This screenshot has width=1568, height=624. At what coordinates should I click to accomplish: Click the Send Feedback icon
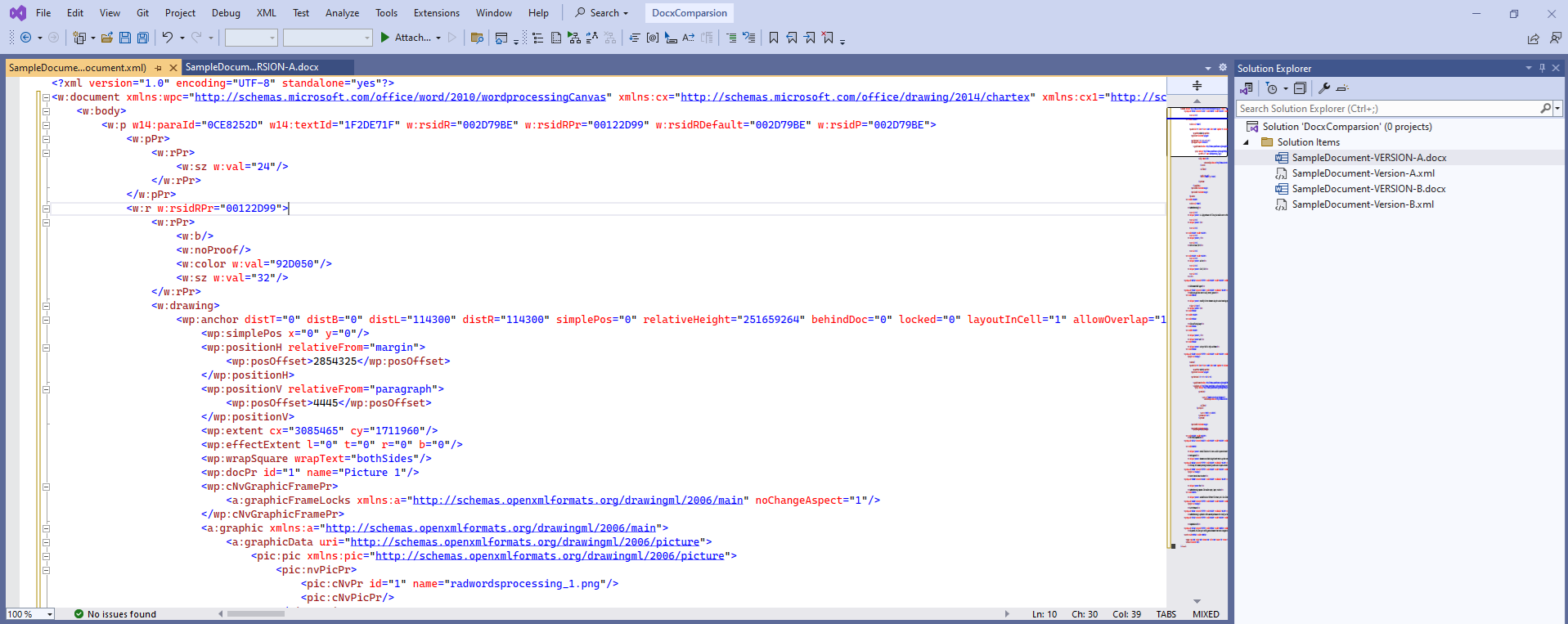pos(1556,38)
